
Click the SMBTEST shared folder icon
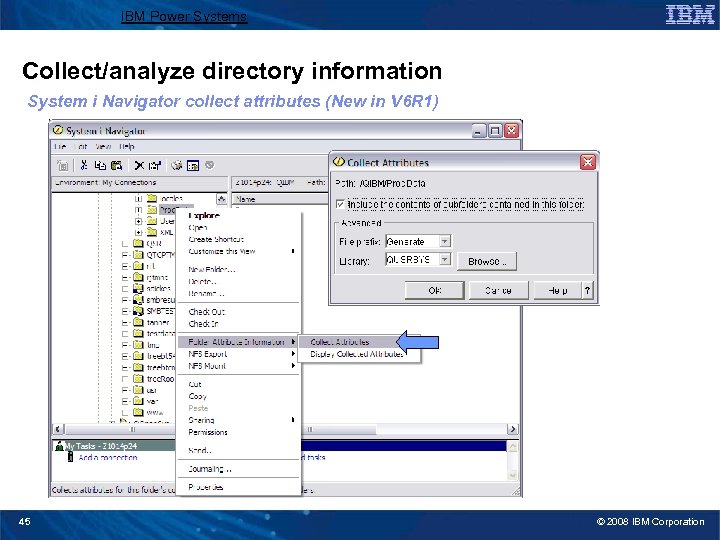coord(138,311)
